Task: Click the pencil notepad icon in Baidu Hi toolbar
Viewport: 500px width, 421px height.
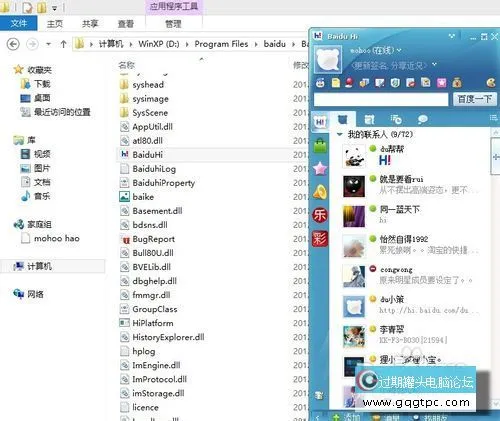Action: tap(380, 83)
